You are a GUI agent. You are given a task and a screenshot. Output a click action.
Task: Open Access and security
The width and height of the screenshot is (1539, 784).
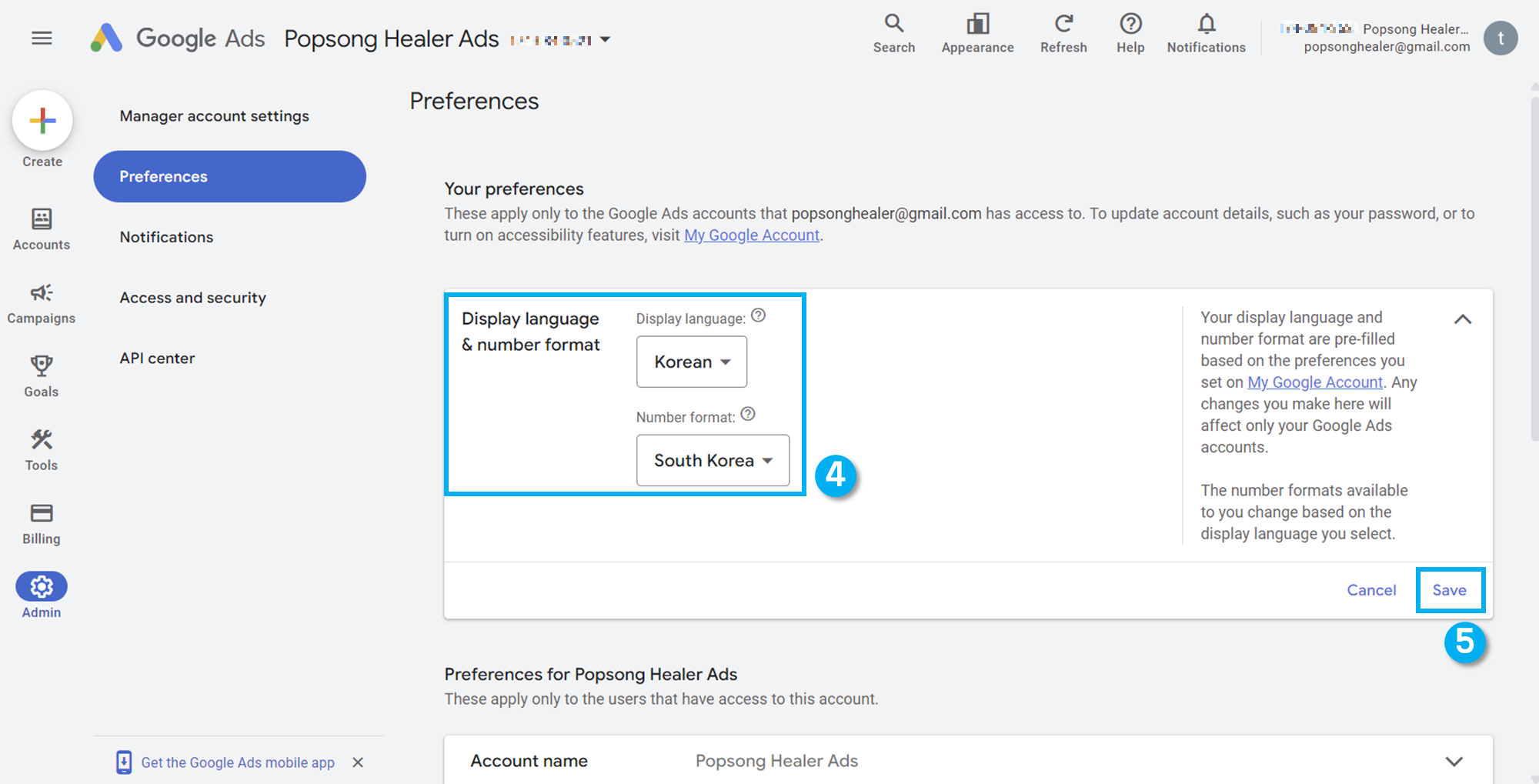tap(192, 298)
